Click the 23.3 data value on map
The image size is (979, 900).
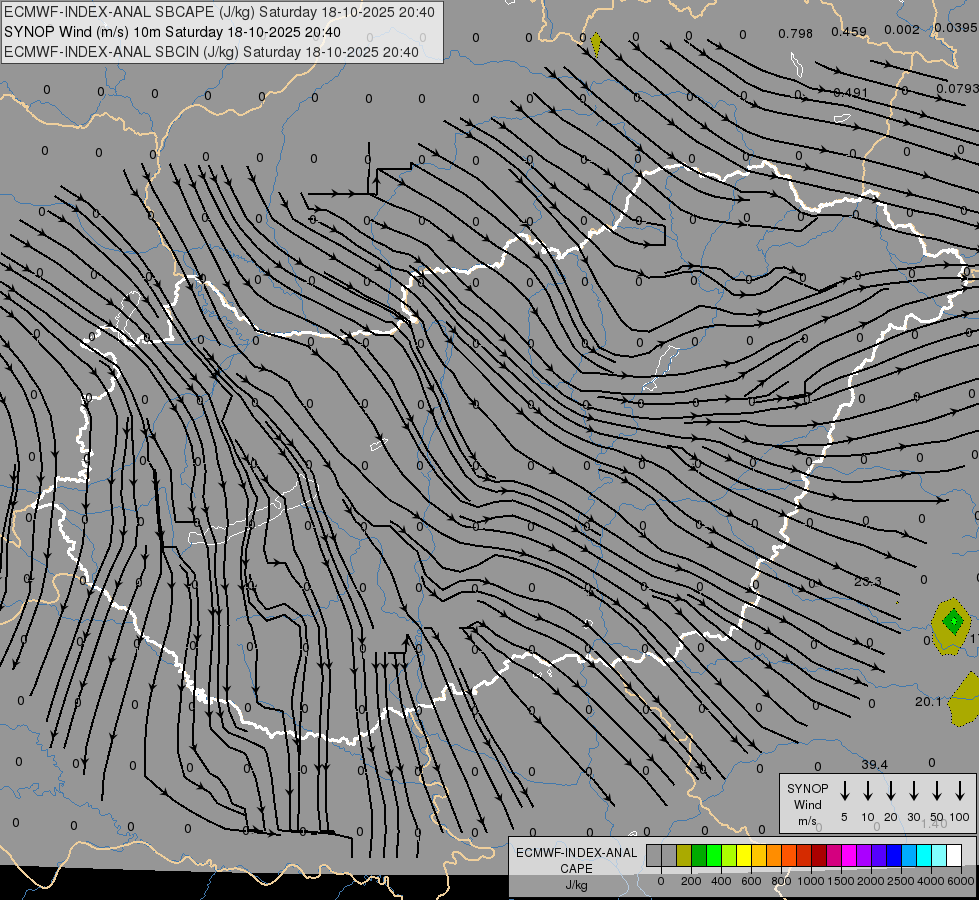tap(867, 581)
